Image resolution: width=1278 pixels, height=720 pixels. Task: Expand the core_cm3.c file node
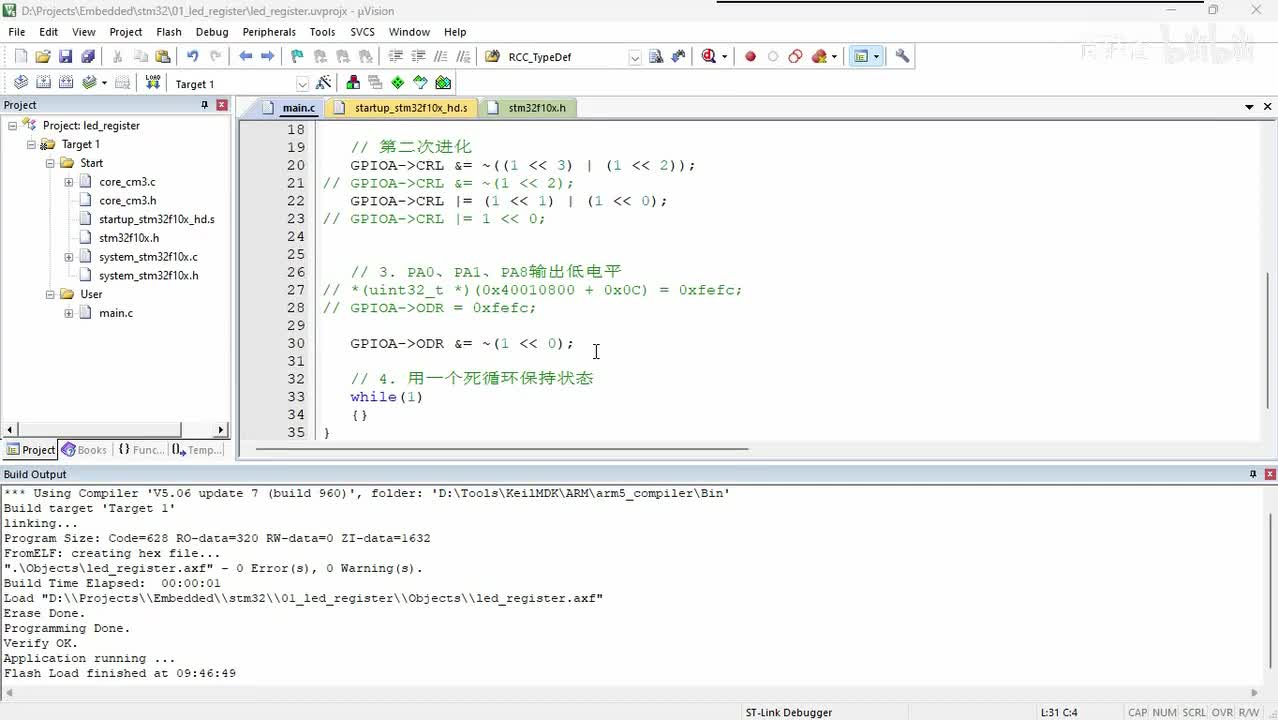tap(69, 182)
